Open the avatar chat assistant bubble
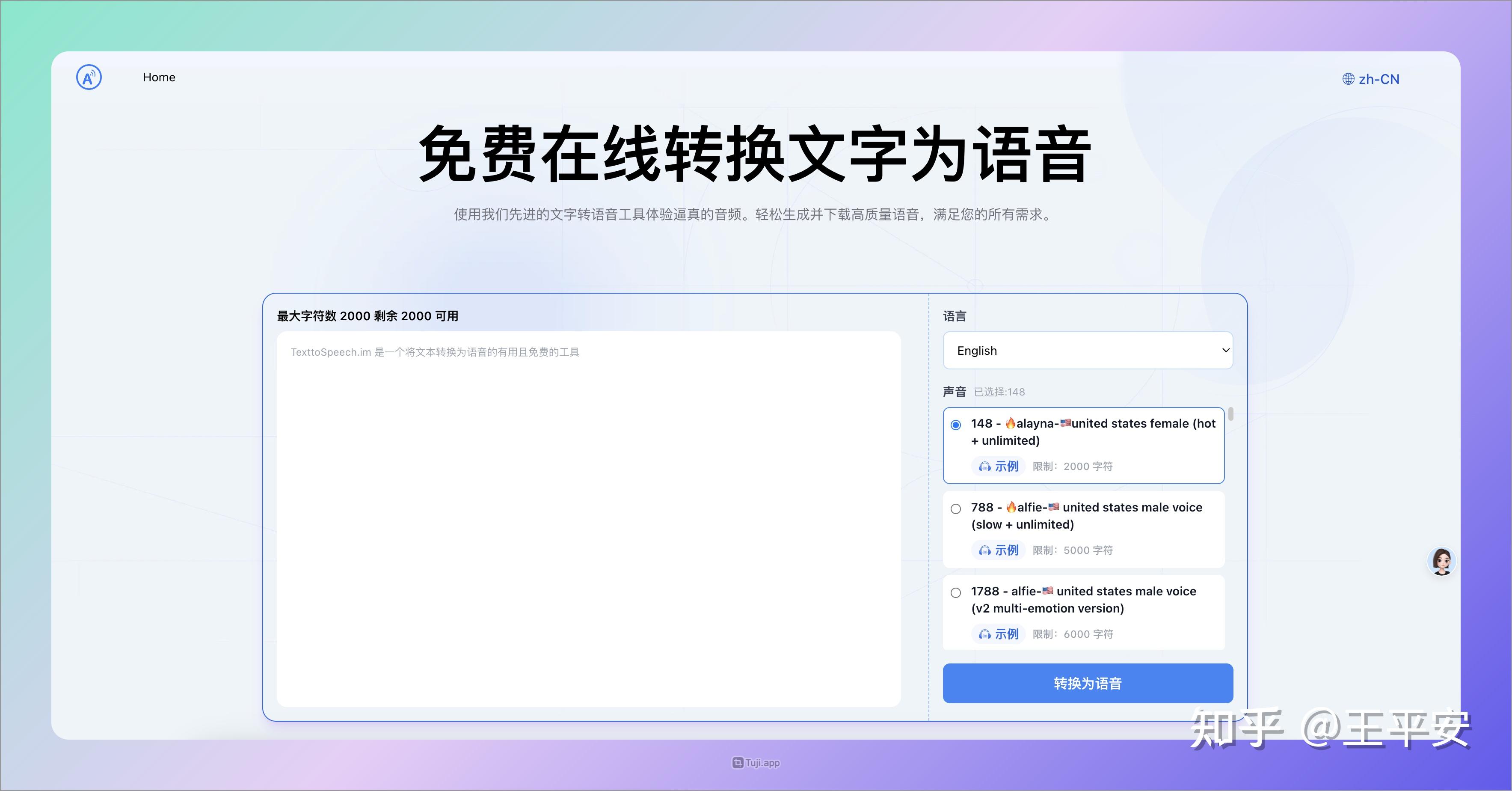Viewport: 1512px width, 791px height. [1441, 562]
